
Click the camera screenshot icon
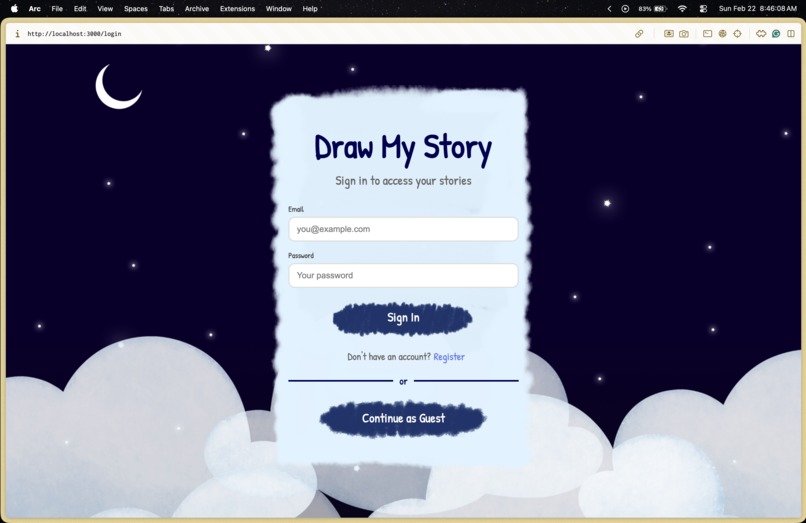point(684,33)
